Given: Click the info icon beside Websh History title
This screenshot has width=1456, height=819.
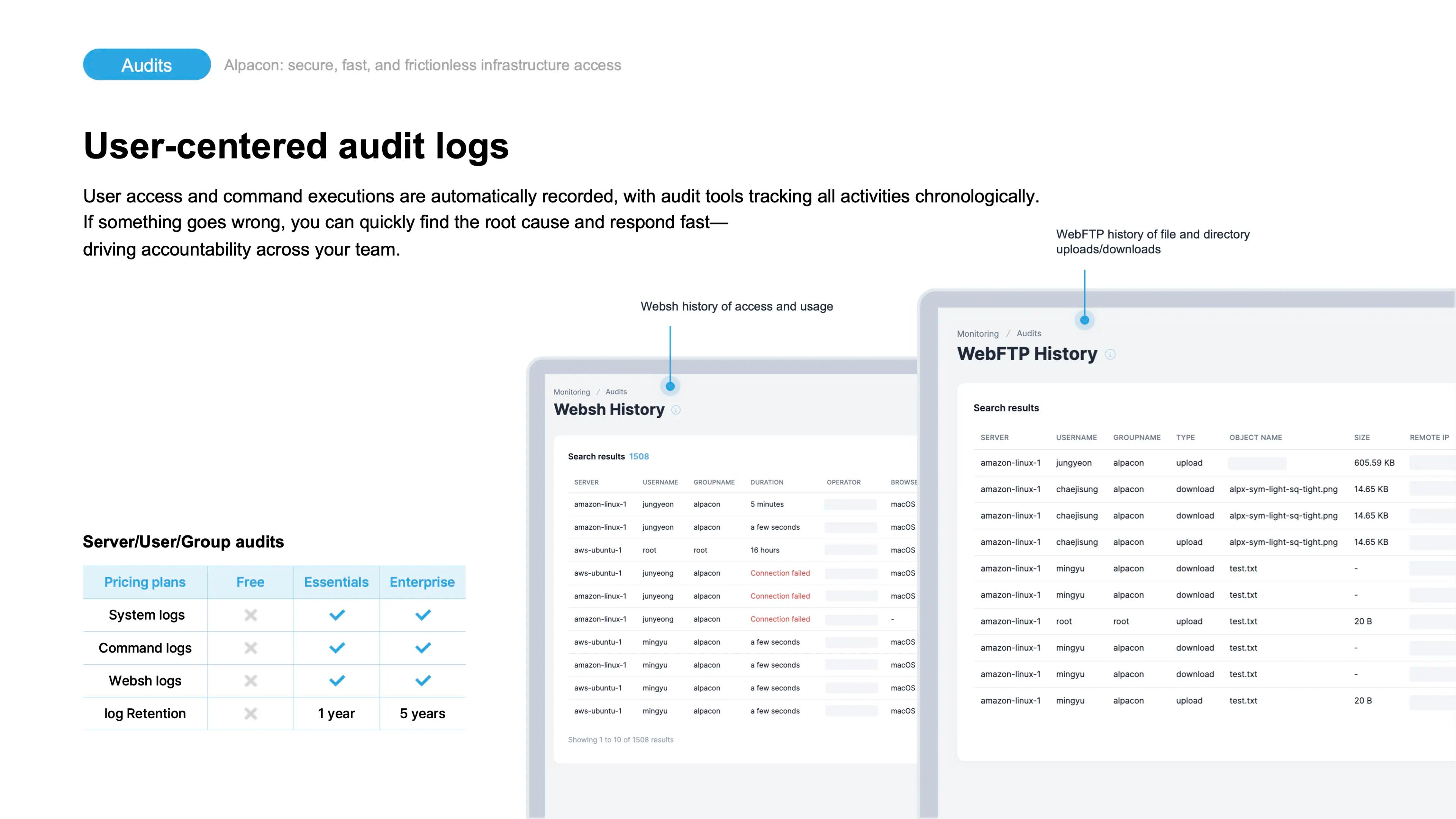Looking at the screenshot, I should tap(676, 410).
